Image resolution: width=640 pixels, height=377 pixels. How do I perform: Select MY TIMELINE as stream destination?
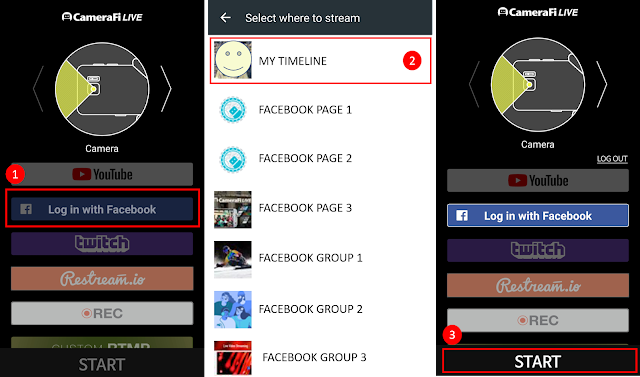tap(320, 61)
